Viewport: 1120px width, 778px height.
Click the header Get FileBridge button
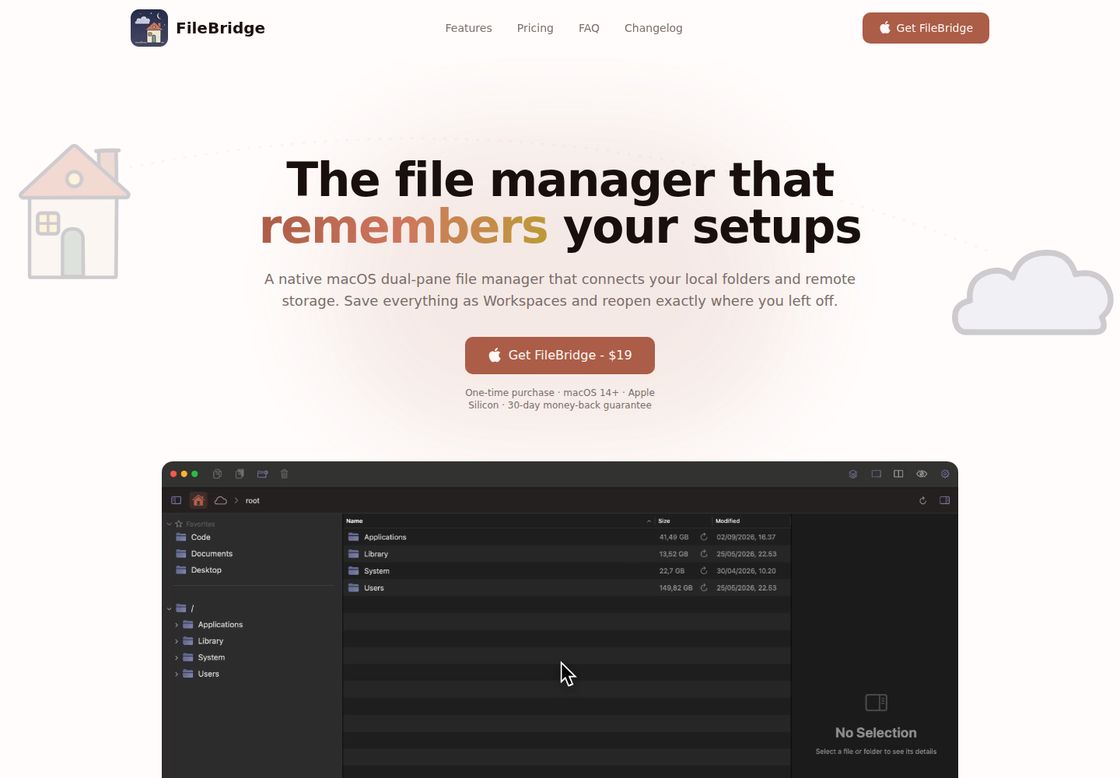[926, 28]
